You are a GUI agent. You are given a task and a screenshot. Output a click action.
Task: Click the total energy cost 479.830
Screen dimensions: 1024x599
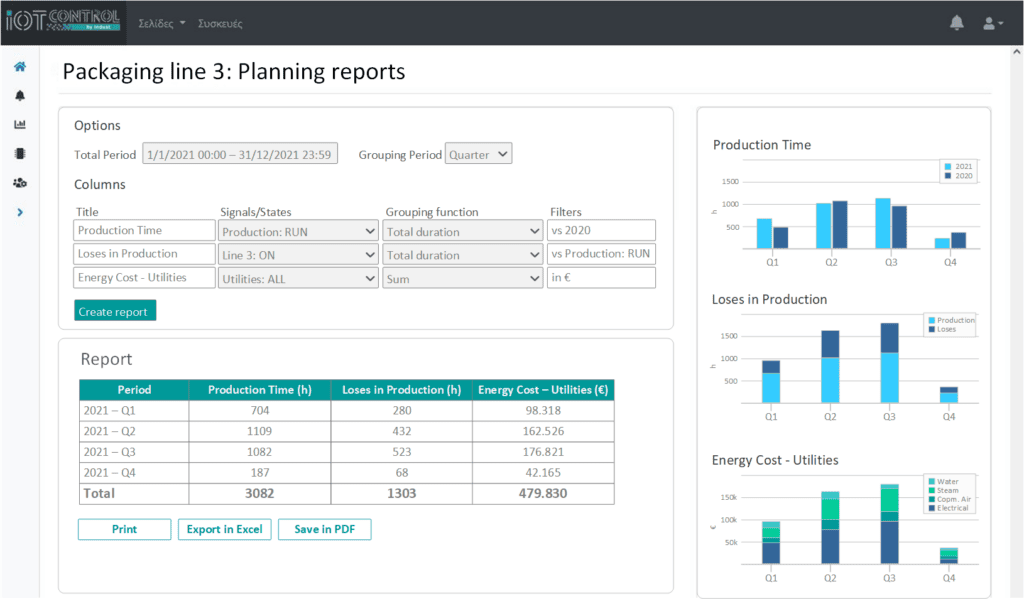point(543,493)
